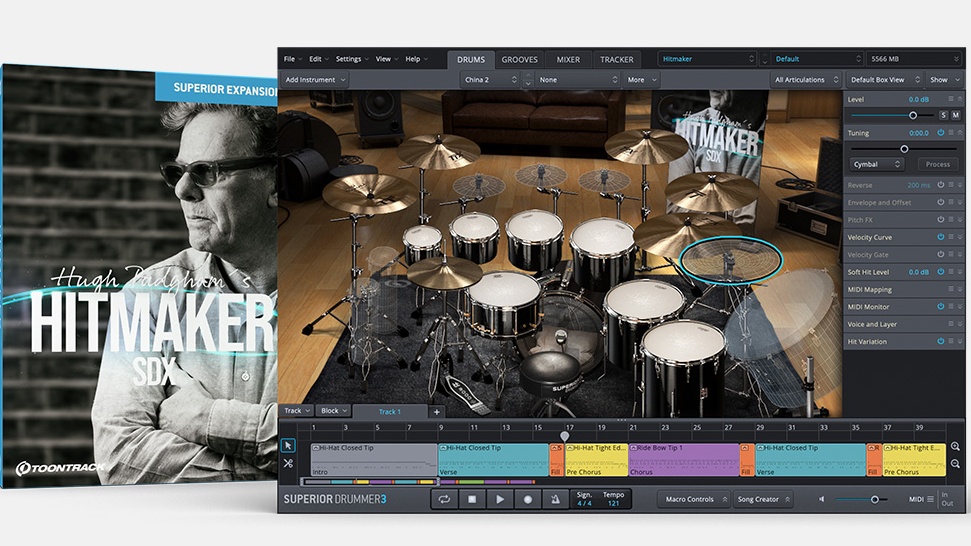
Task: Open the More options button
Action: pyautogui.click(x=640, y=80)
